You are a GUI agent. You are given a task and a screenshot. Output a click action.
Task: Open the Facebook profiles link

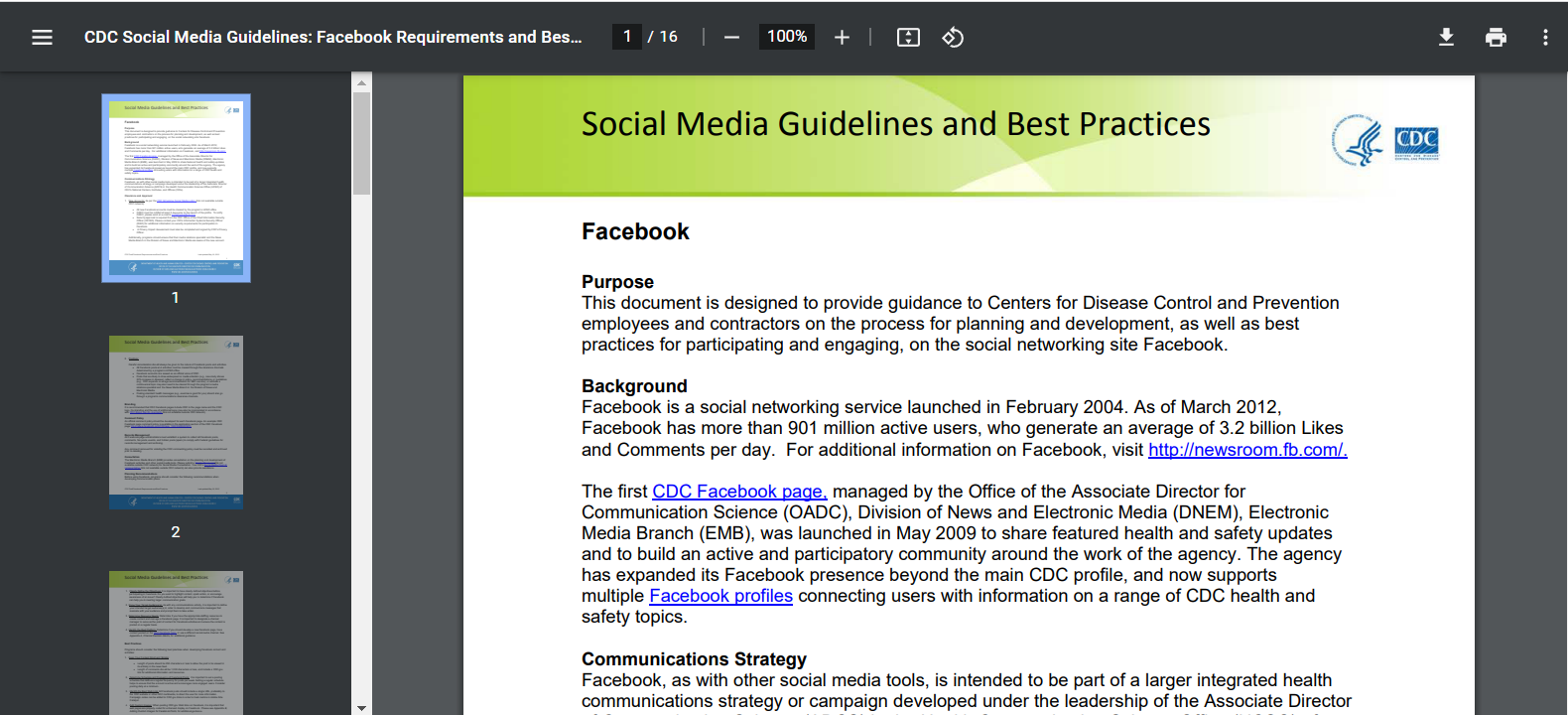click(720, 596)
